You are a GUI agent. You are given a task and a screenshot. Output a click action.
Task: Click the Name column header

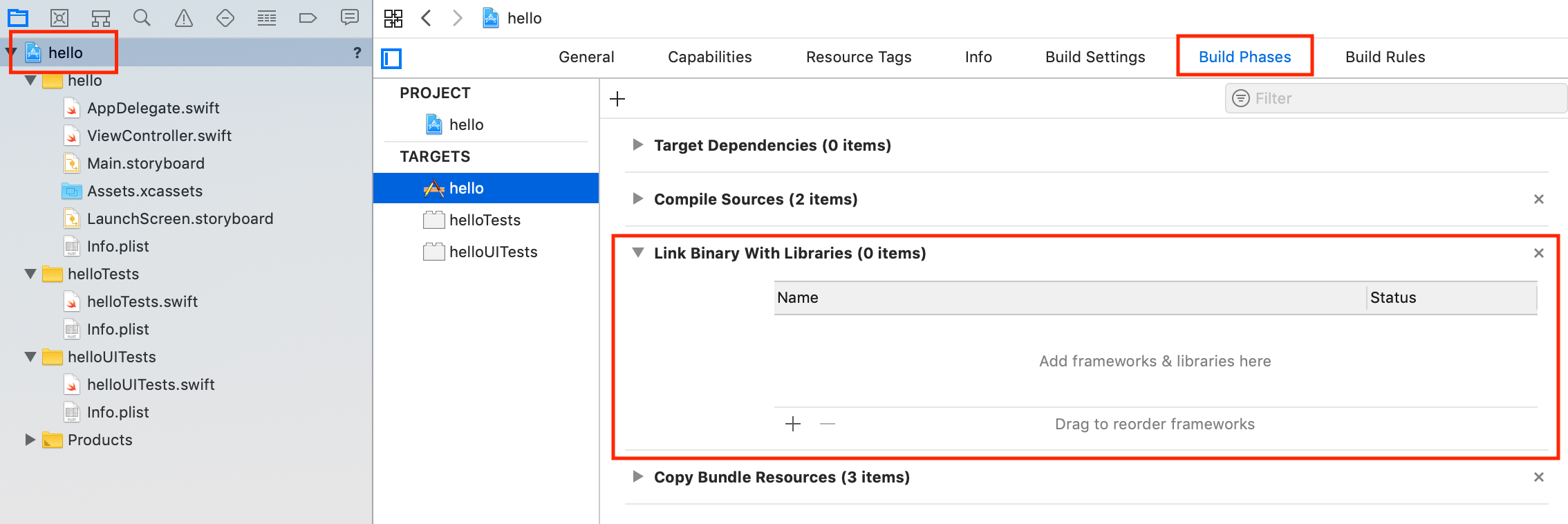point(1070,298)
